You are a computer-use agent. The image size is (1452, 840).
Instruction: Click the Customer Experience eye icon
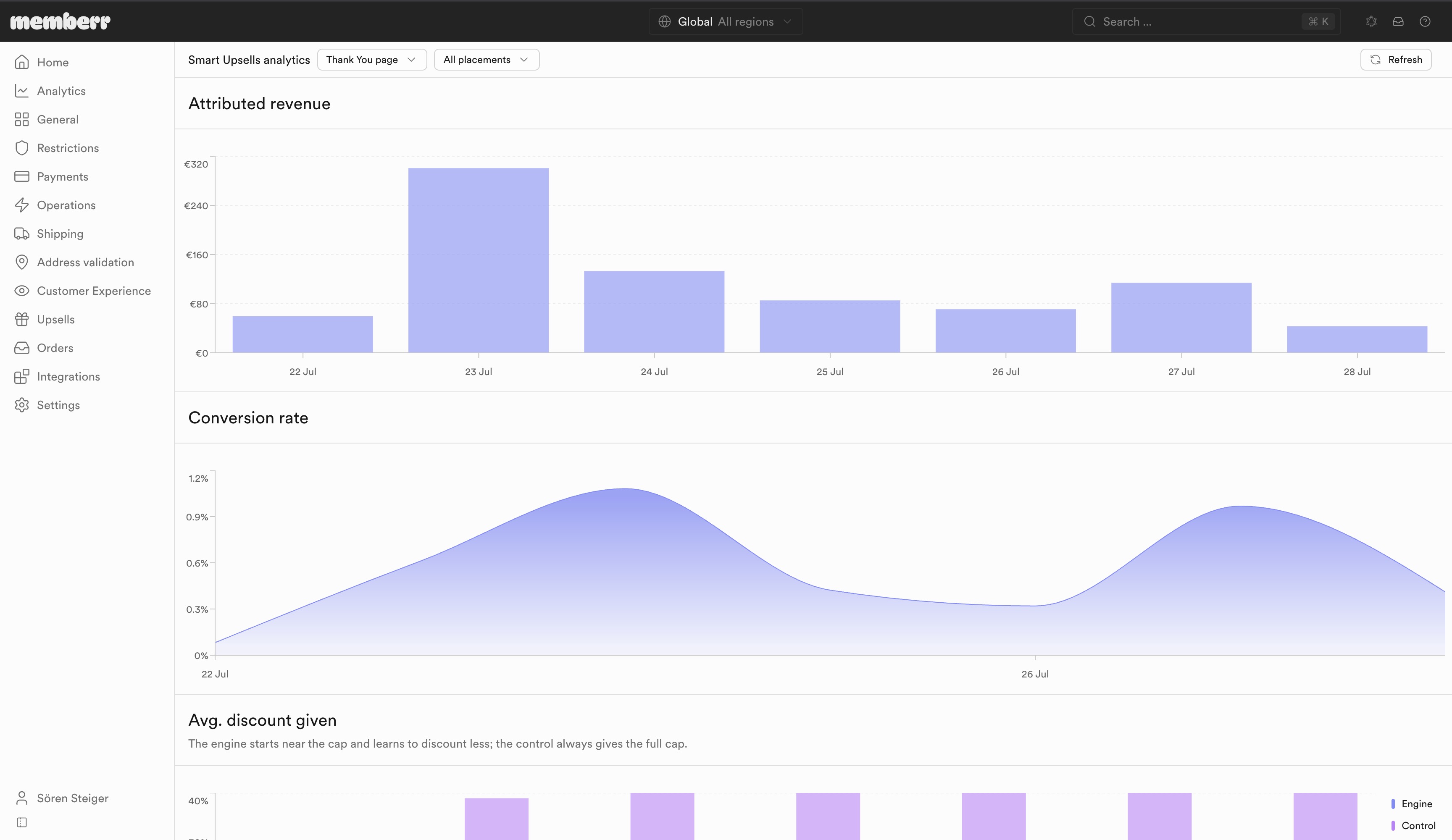[22, 291]
